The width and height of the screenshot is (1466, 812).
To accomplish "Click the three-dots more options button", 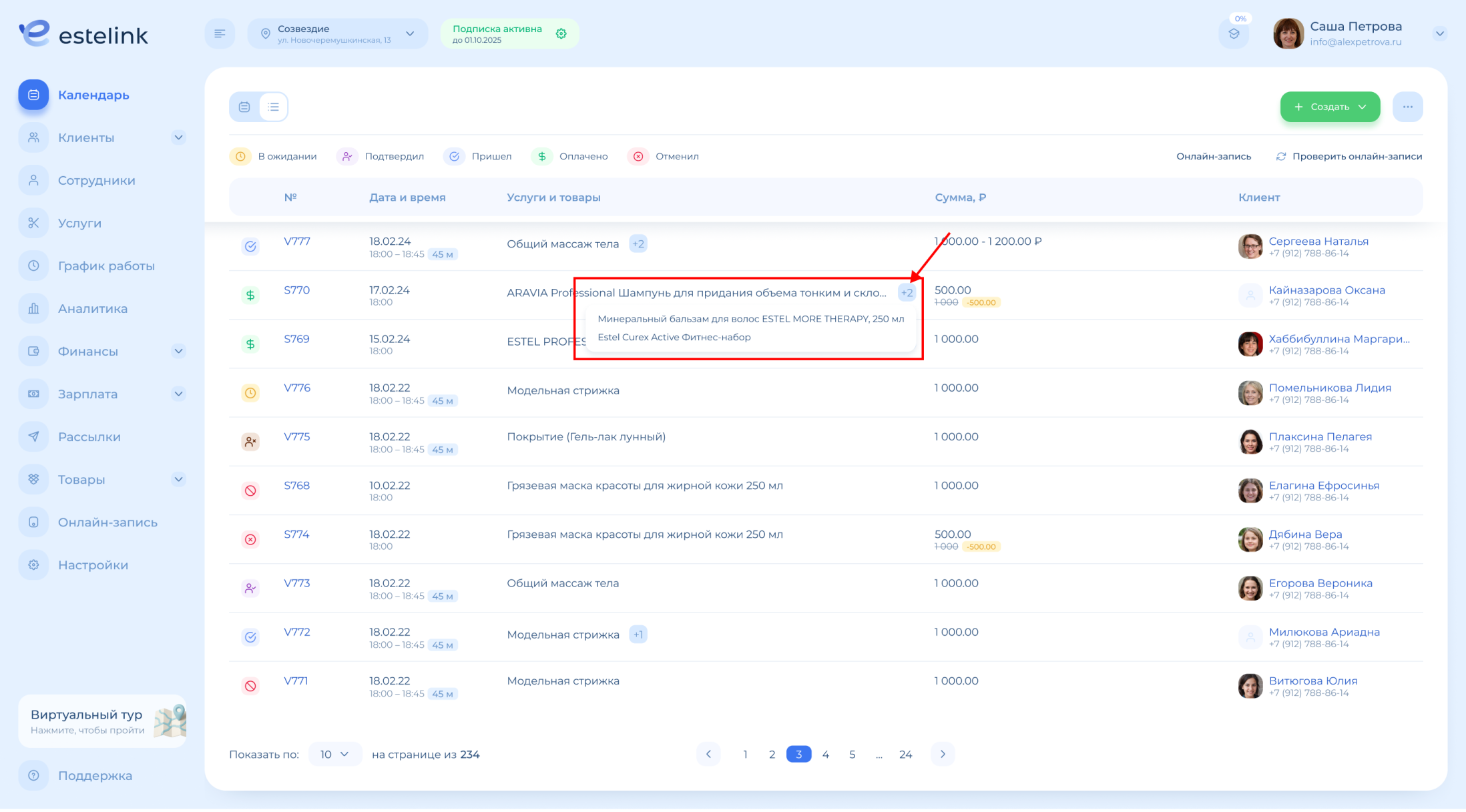I will point(1407,107).
